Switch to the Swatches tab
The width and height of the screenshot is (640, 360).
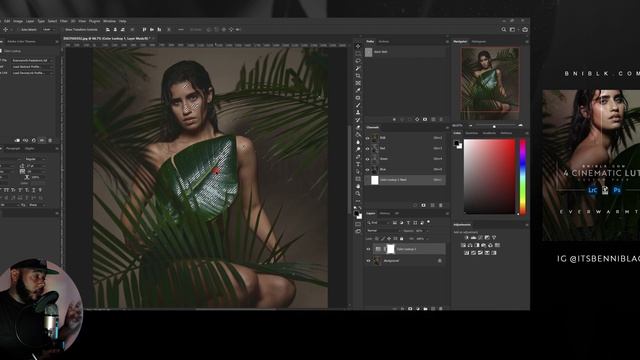(472, 133)
